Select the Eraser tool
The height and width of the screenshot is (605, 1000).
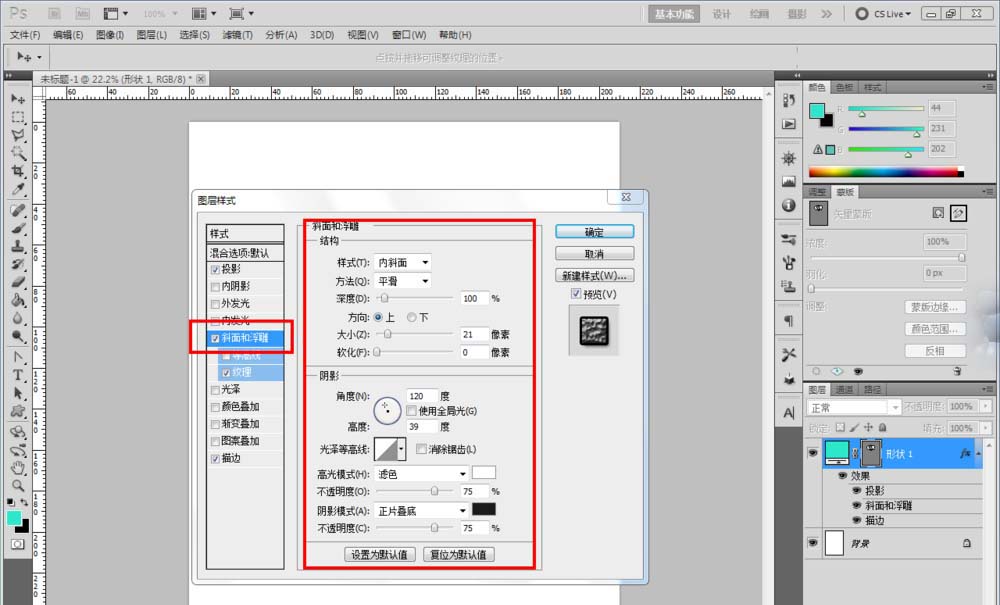tap(18, 282)
